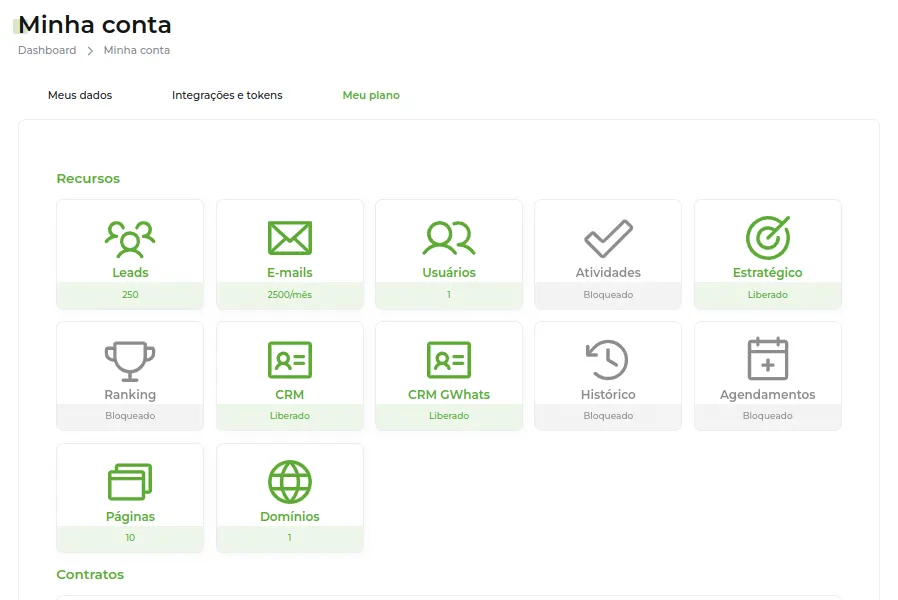Viewport: 898px width, 600px height.
Task: Click the Usuários count value 1
Action: click(449, 294)
